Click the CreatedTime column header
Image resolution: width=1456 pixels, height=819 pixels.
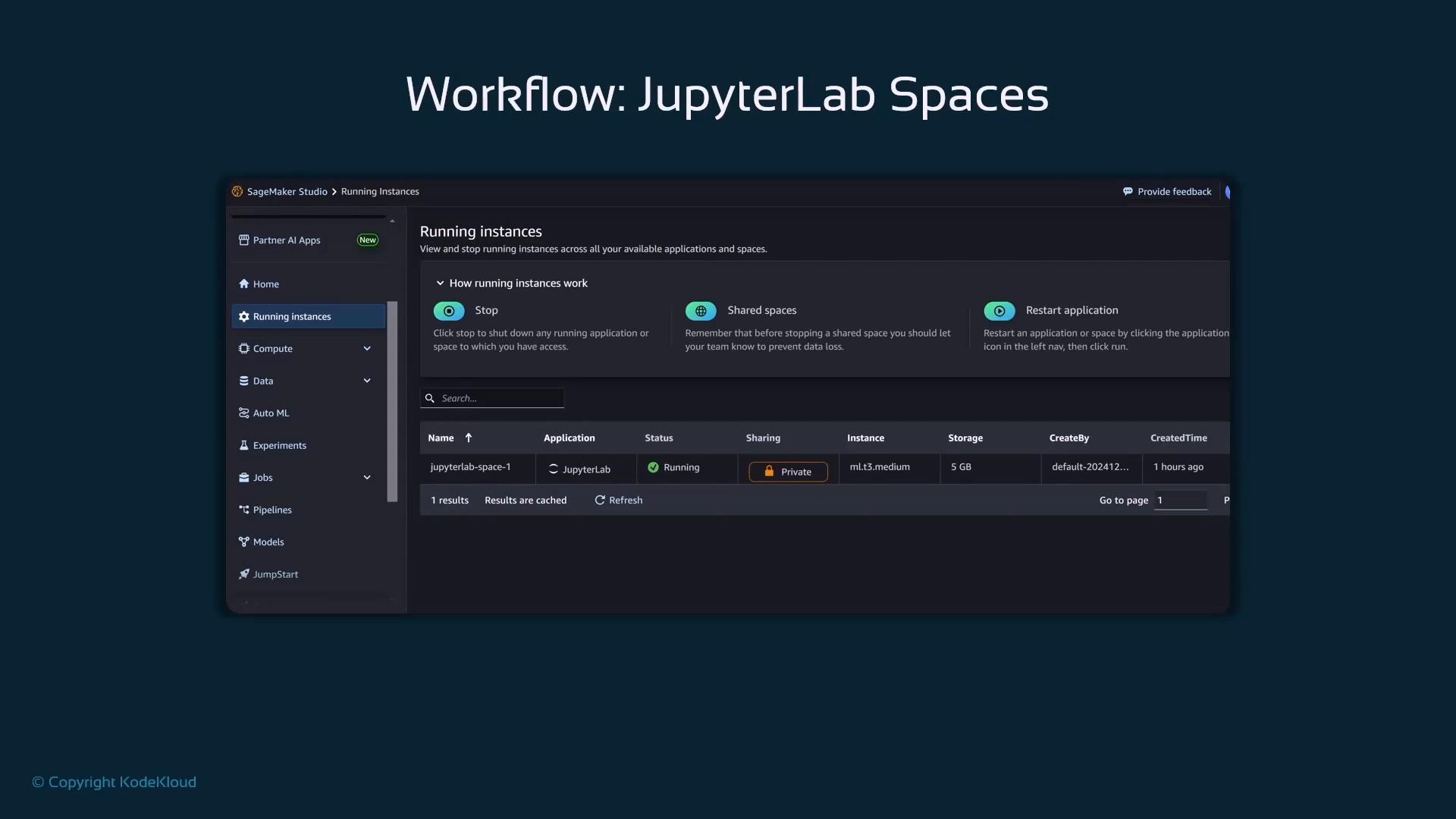[x=1178, y=438]
